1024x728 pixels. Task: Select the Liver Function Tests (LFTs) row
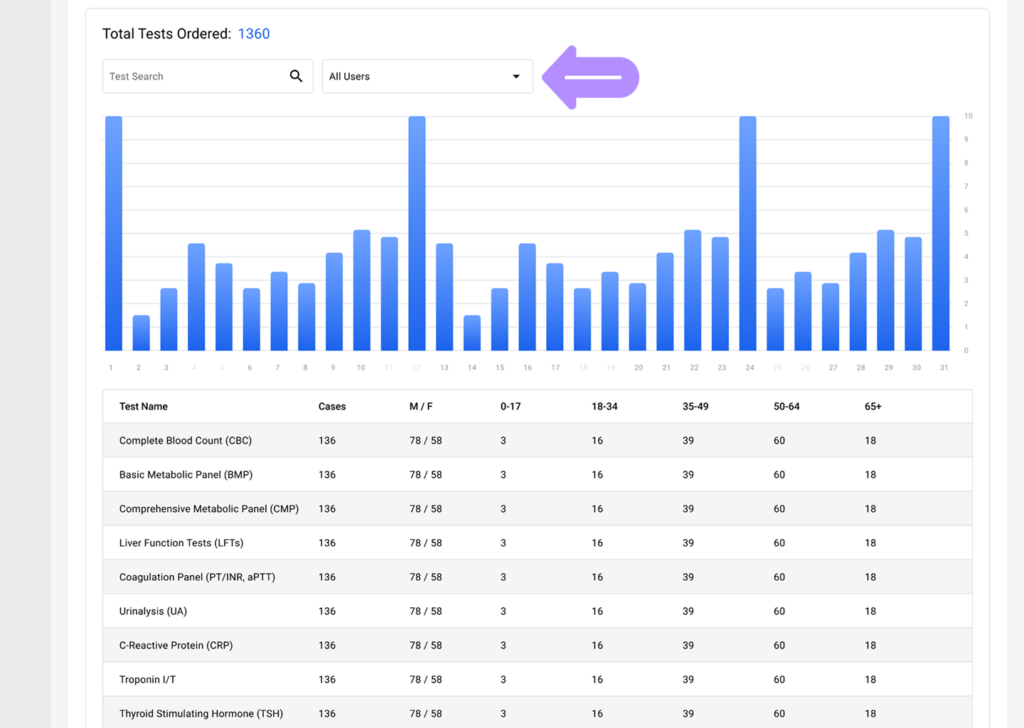[x=181, y=543]
